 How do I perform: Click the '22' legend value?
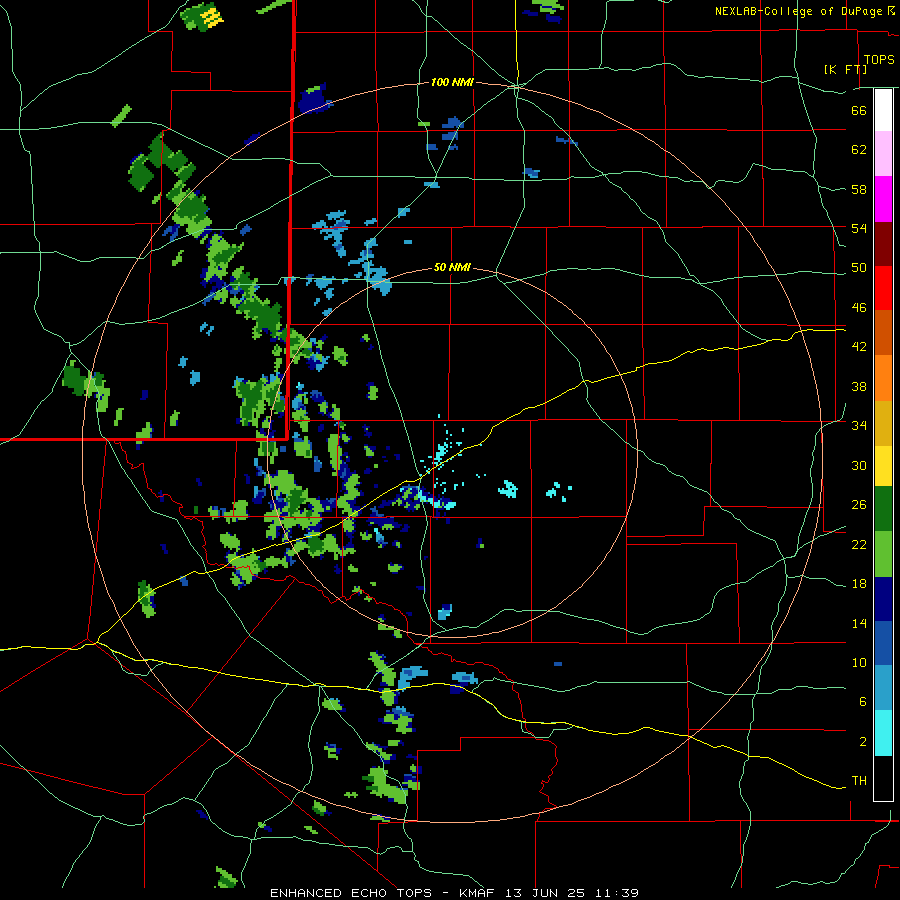(859, 544)
